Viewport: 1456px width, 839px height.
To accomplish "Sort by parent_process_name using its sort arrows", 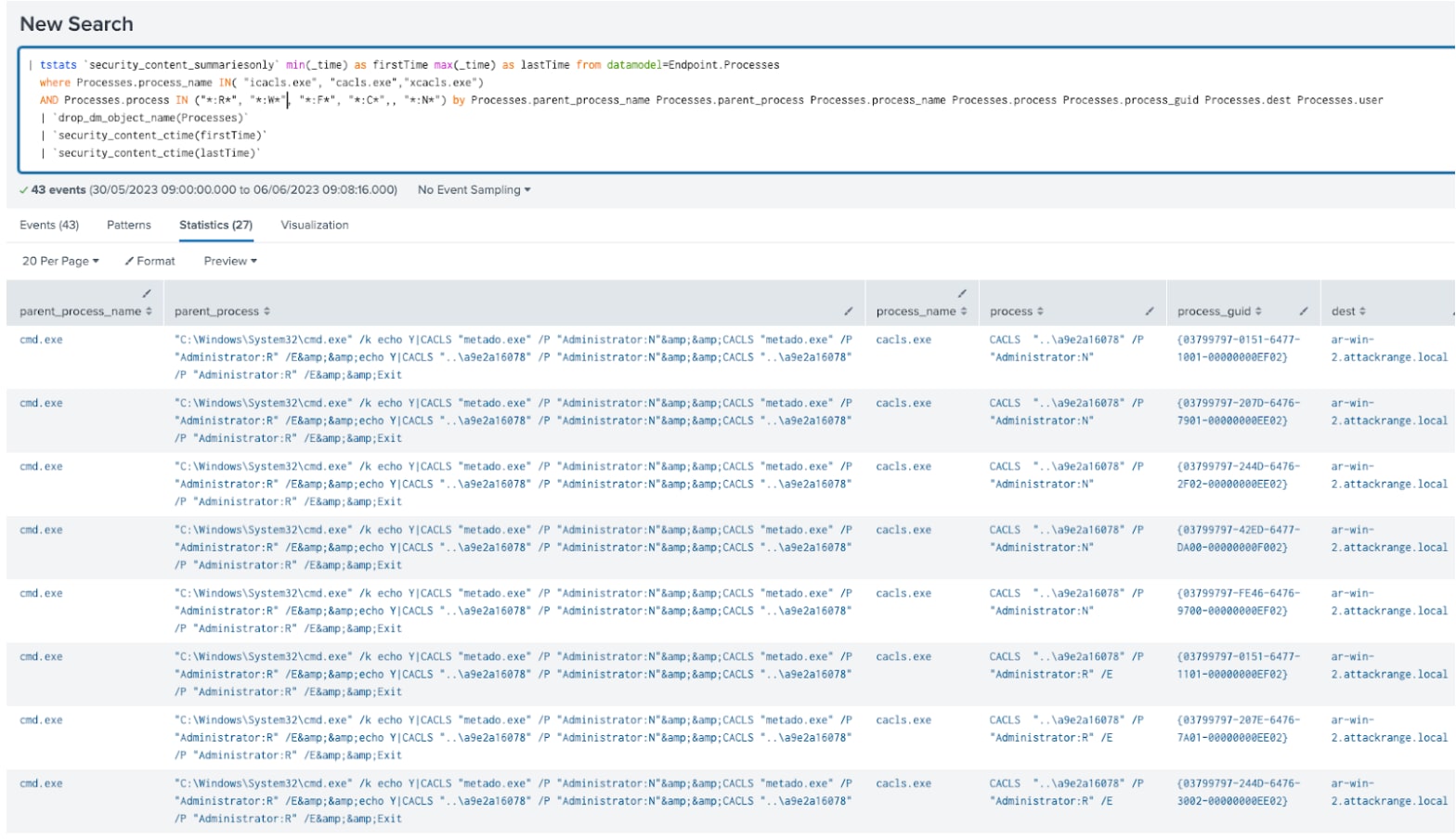I will click(149, 311).
